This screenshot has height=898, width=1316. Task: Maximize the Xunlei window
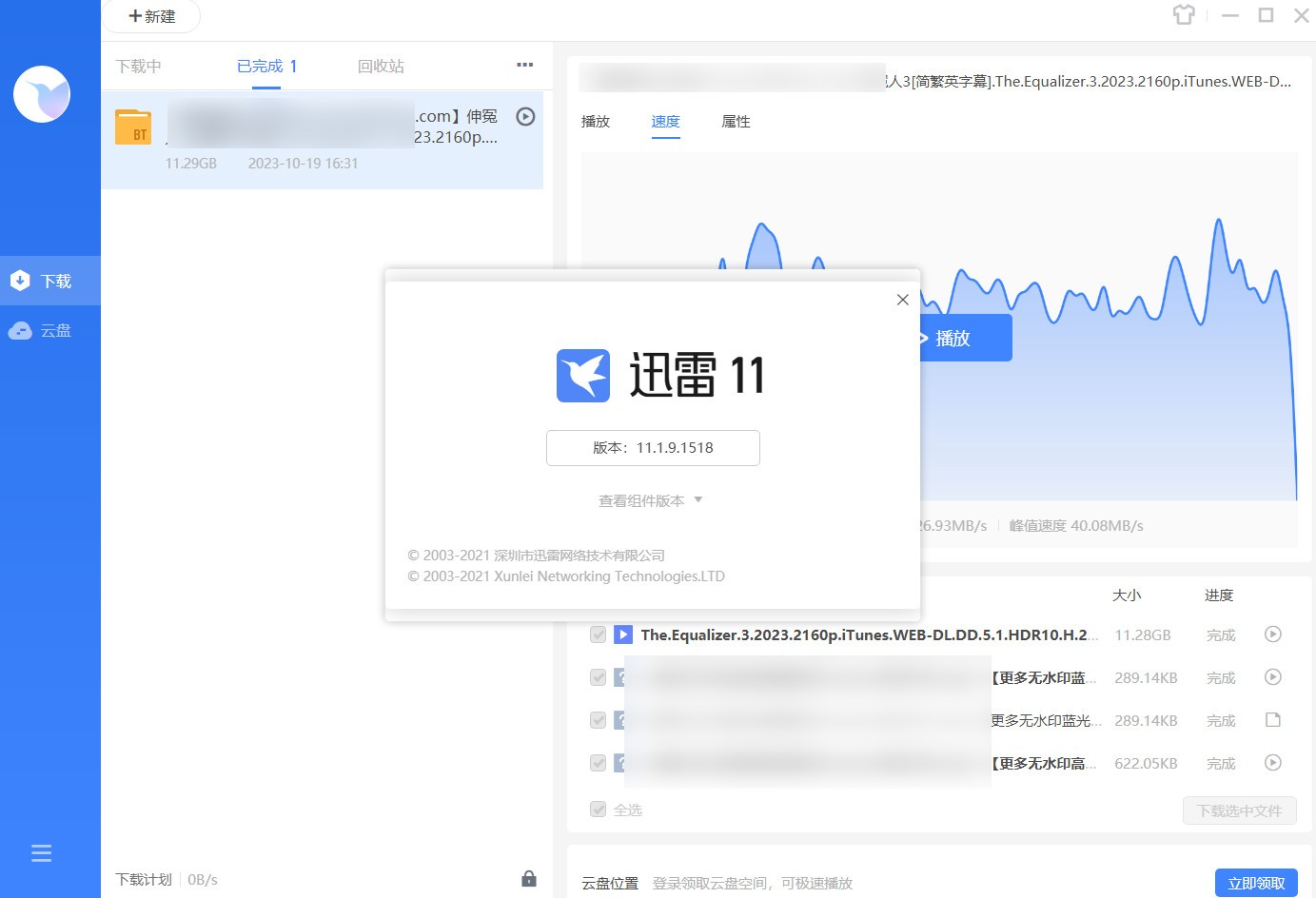(x=1266, y=15)
